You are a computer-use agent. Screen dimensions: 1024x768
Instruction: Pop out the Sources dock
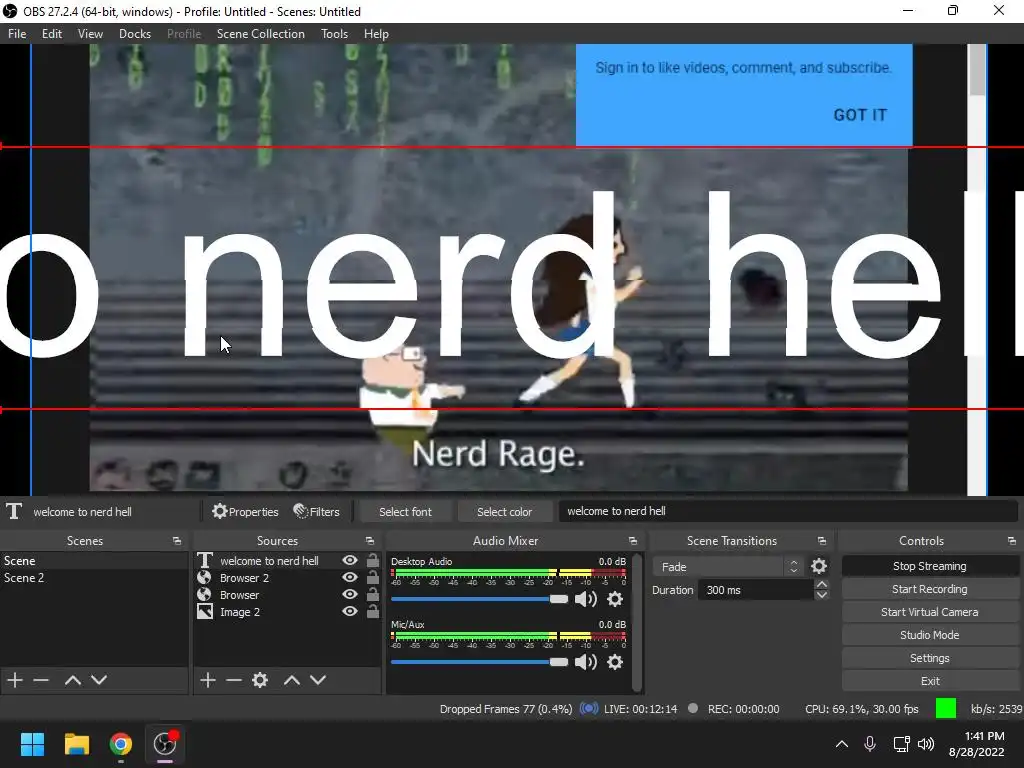[x=370, y=541]
